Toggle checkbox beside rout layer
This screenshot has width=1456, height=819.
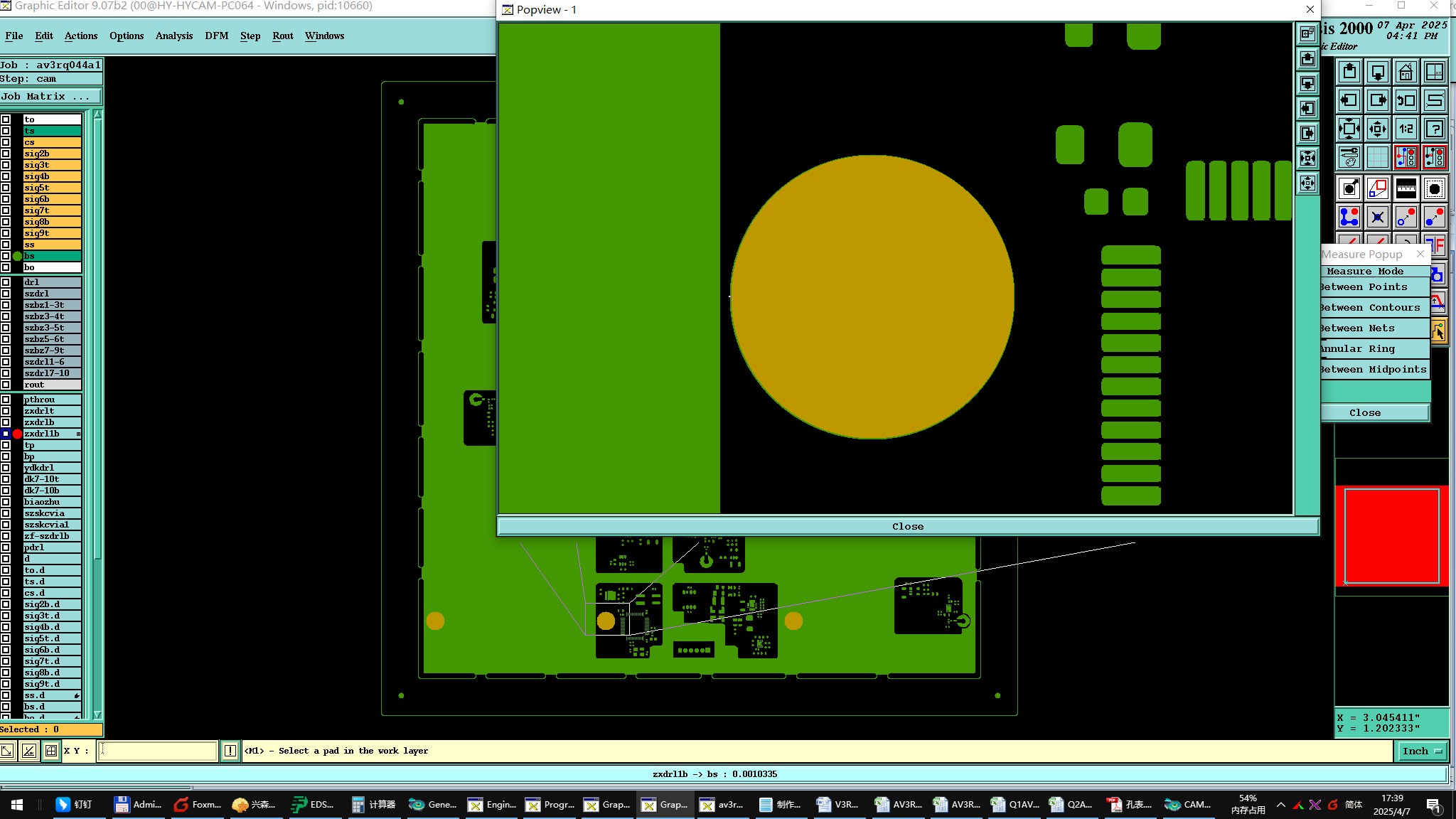pos(6,385)
